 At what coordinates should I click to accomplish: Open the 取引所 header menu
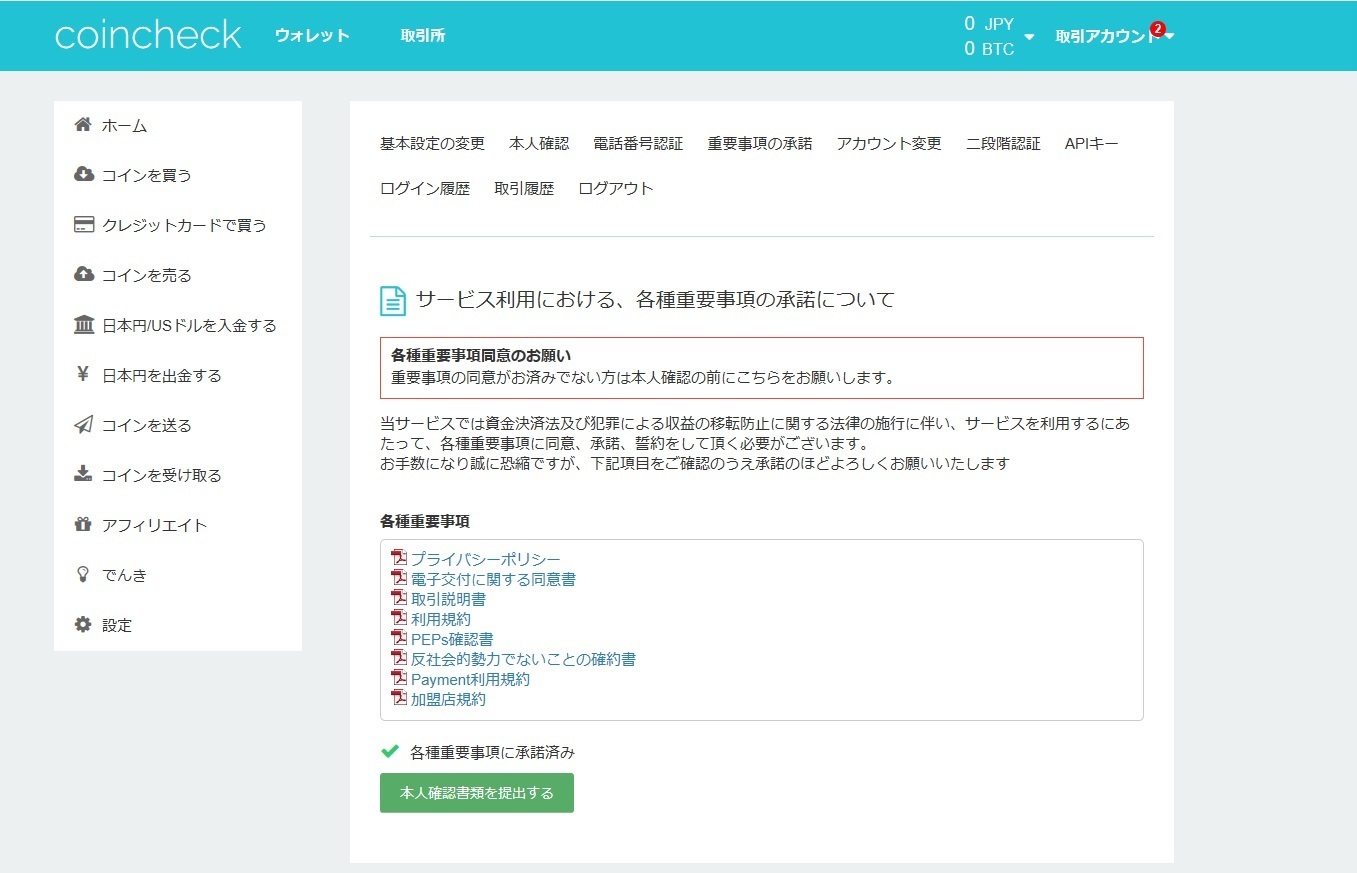(x=423, y=35)
